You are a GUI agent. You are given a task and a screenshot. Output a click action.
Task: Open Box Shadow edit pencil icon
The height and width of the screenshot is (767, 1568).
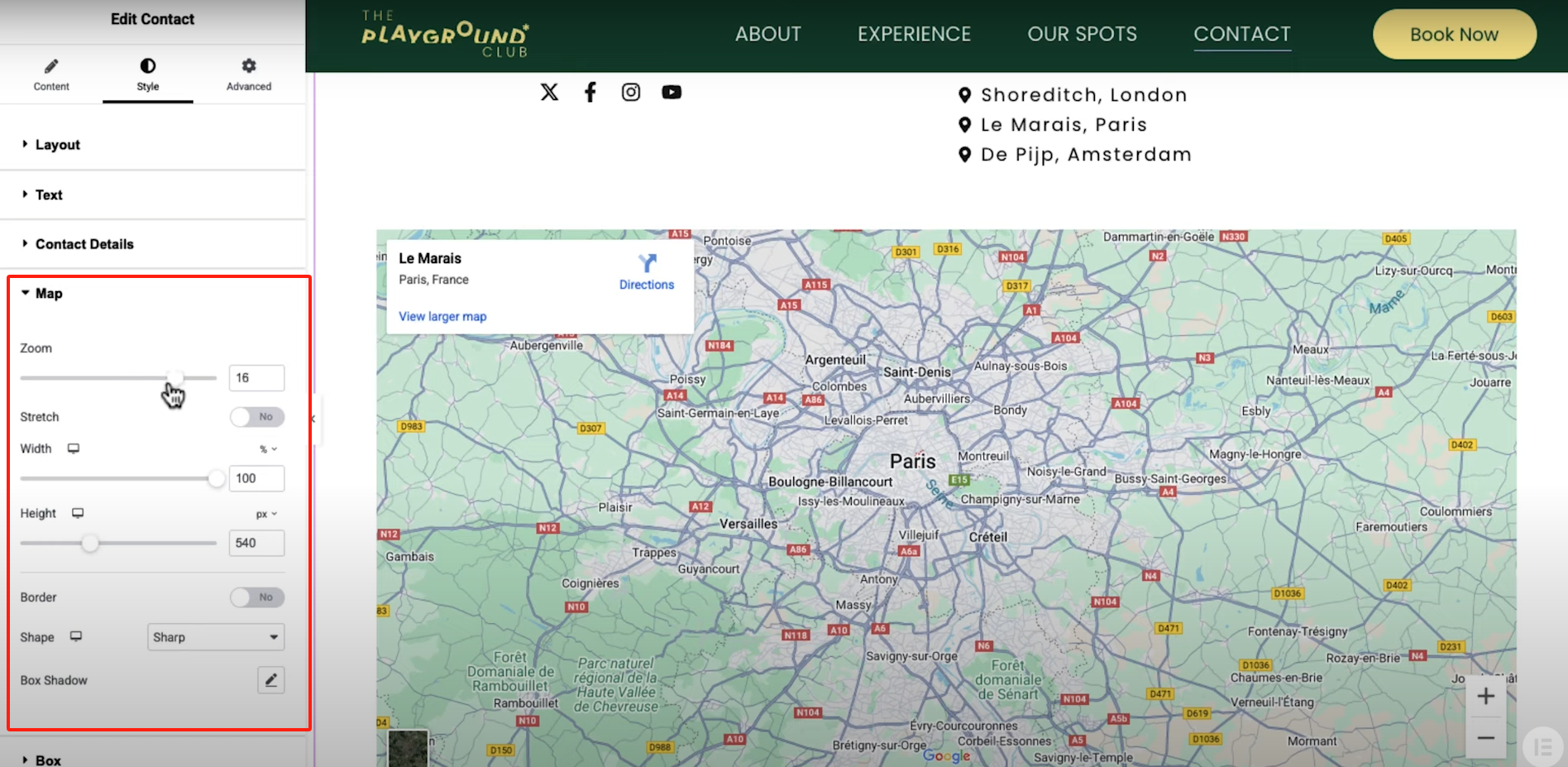click(x=270, y=680)
